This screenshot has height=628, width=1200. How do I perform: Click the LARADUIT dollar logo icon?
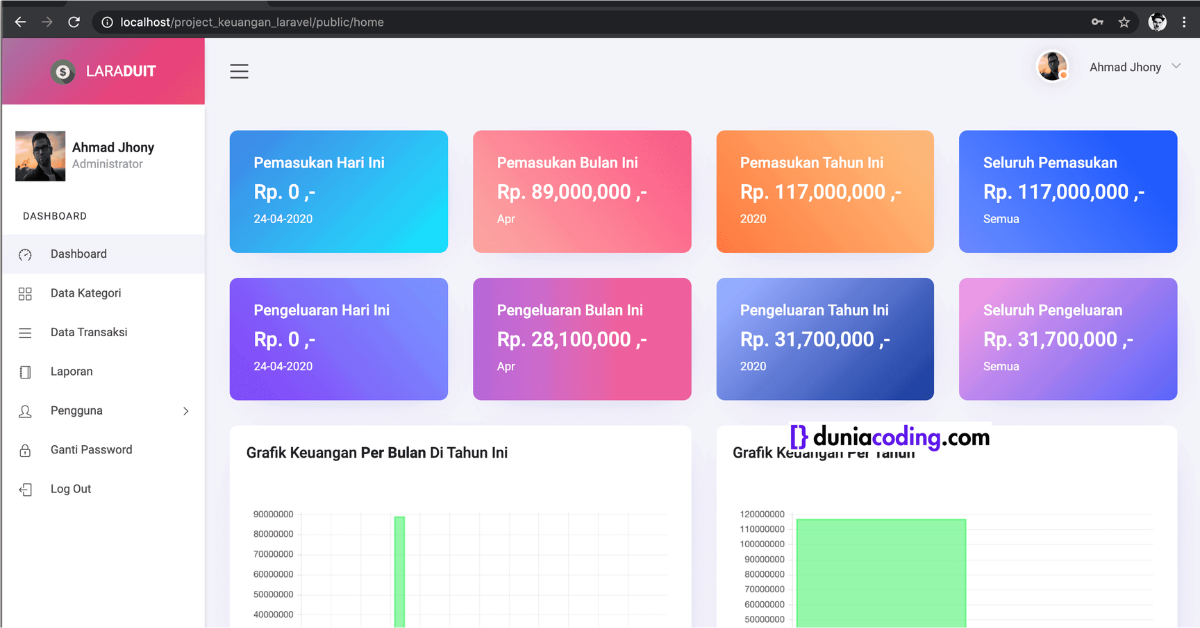tap(62, 71)
